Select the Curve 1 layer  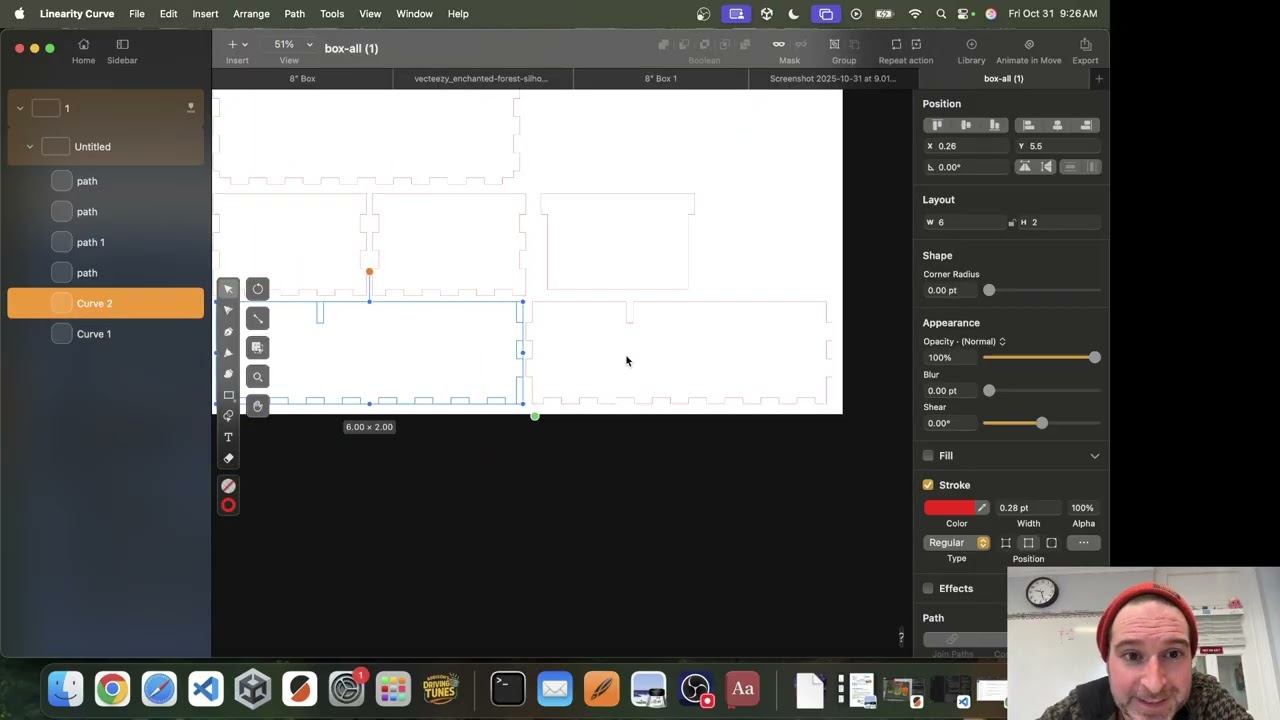105,334
